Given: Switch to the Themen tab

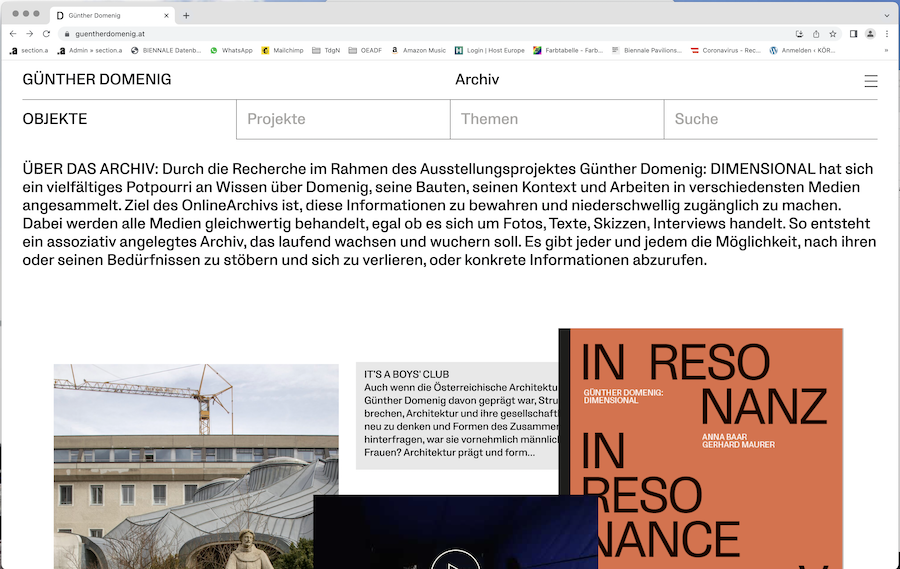Looking at the screenshot, I should tap(557, 119).
